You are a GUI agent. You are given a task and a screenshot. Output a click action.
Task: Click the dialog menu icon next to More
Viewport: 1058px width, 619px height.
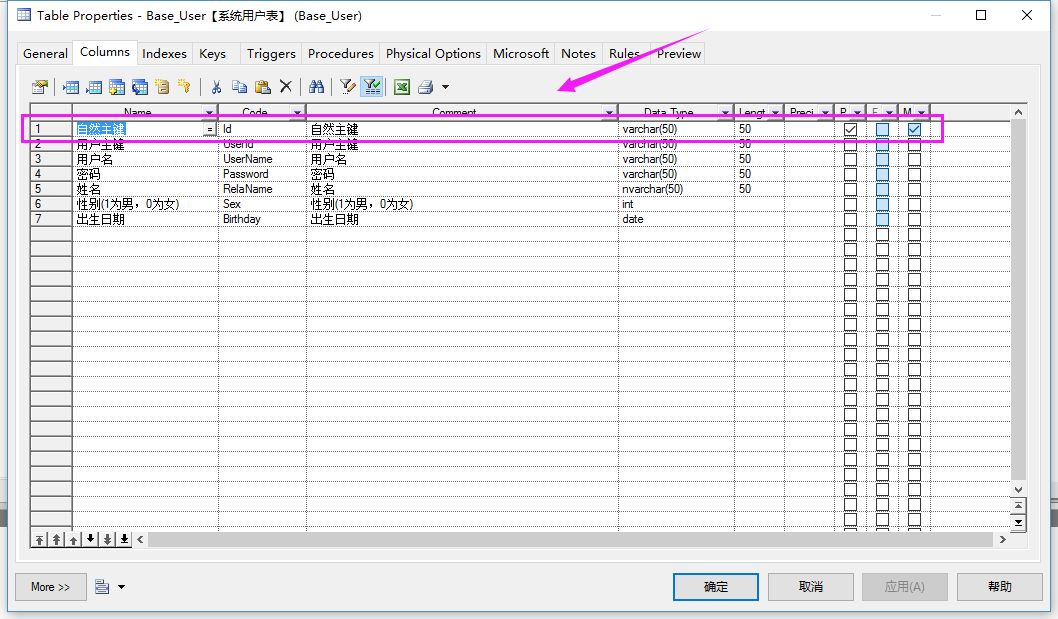click(102, 587)
